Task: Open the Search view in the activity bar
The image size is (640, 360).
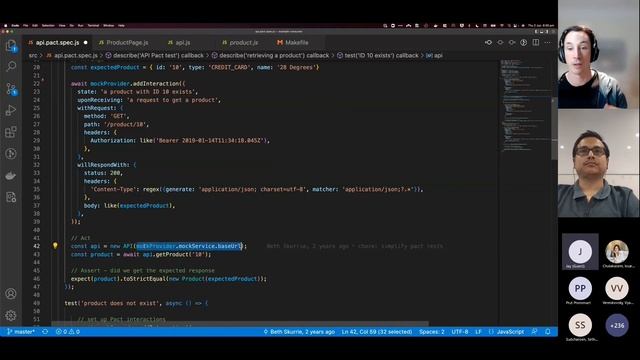Action: [x=11, y=66]
